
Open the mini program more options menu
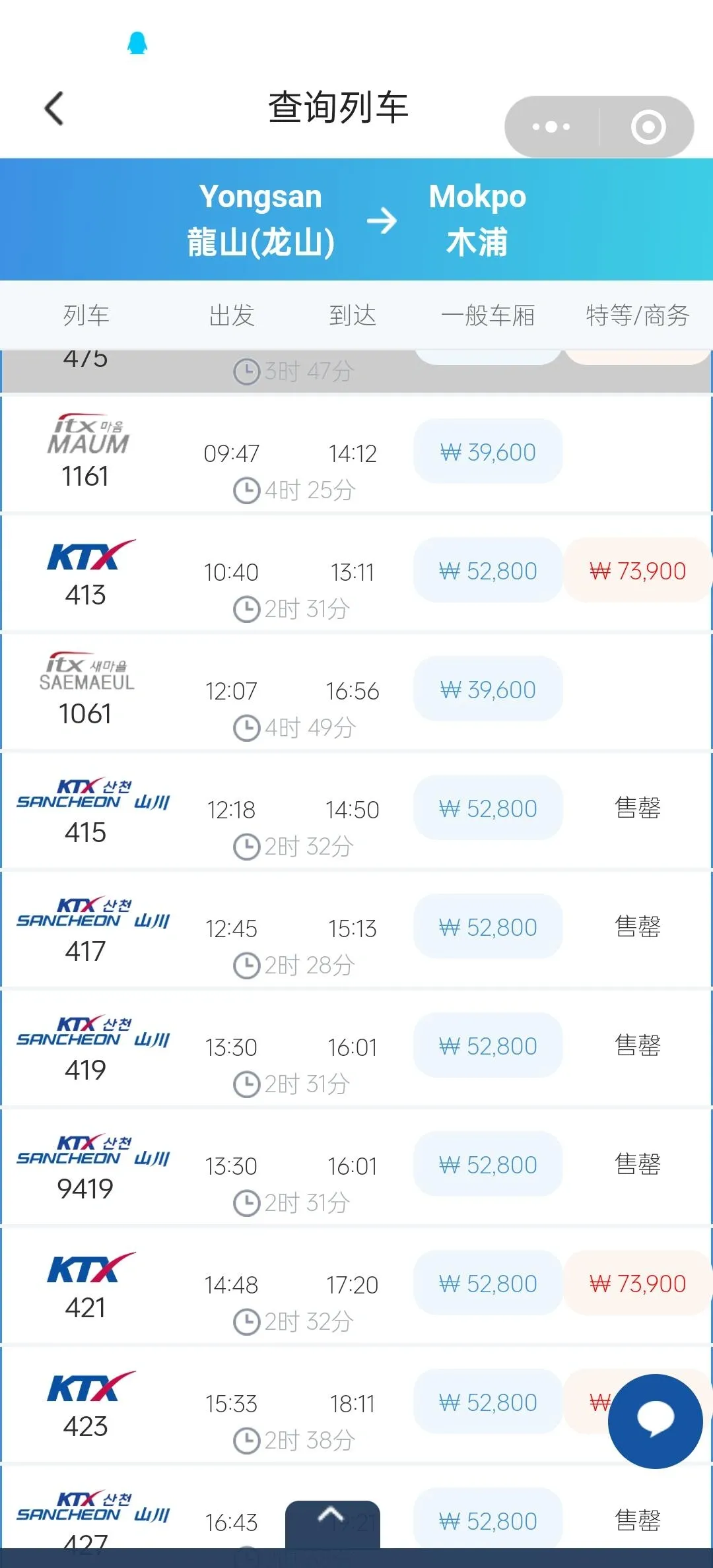[551, 127]
